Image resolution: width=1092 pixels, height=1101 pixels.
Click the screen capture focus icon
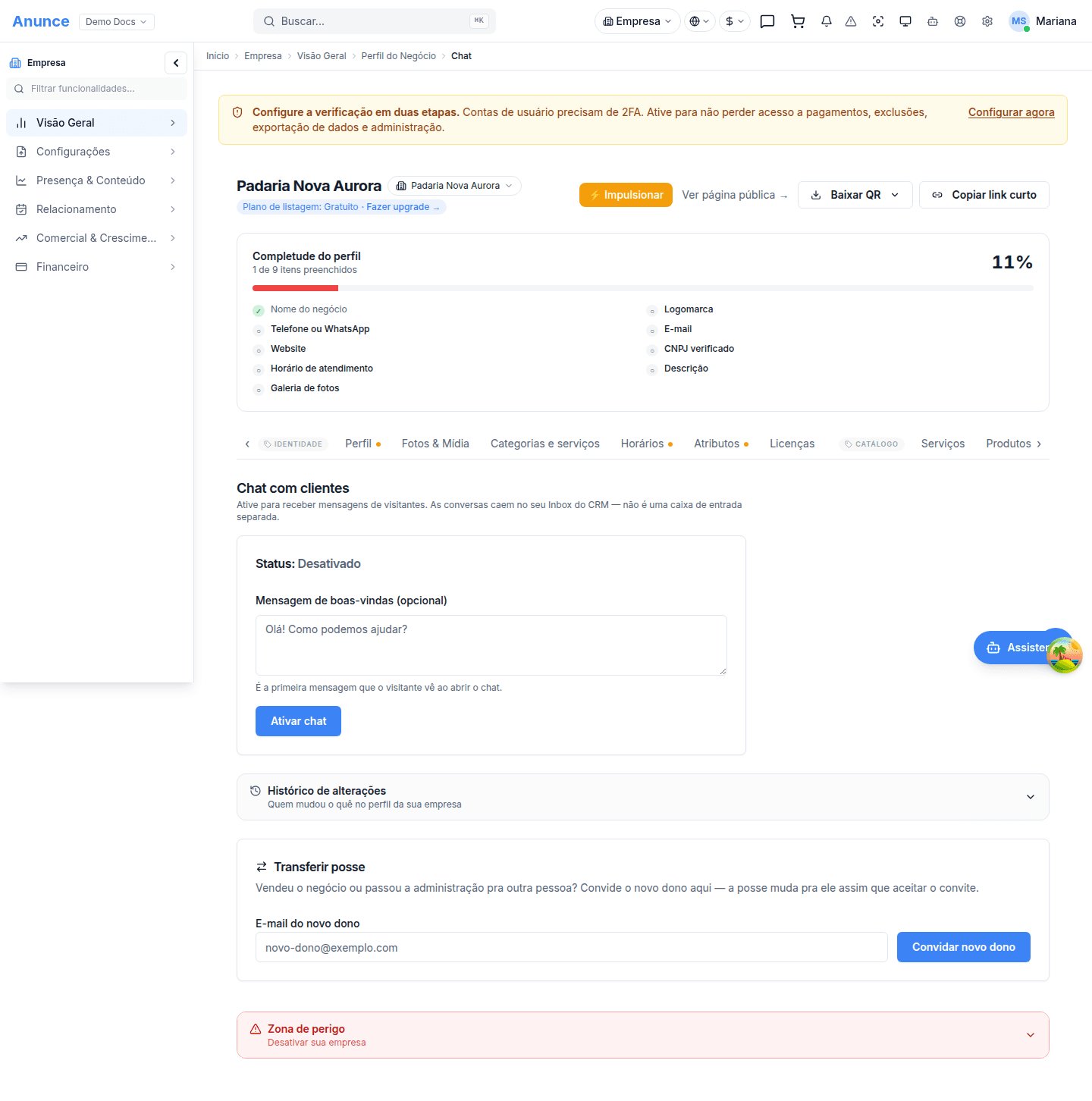(878, 21)
